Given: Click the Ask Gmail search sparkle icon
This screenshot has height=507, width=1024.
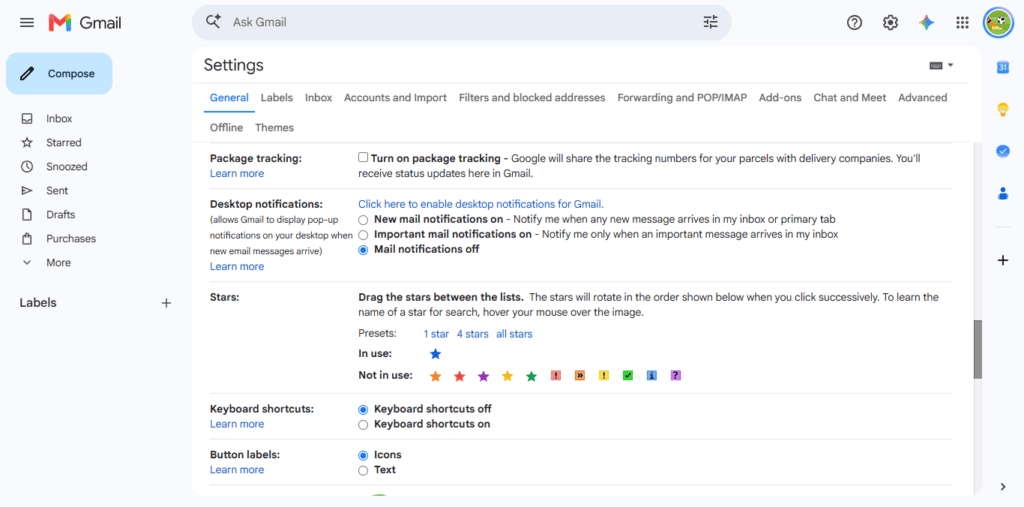Looking at the screenshot, I should [x=213, y=22].
